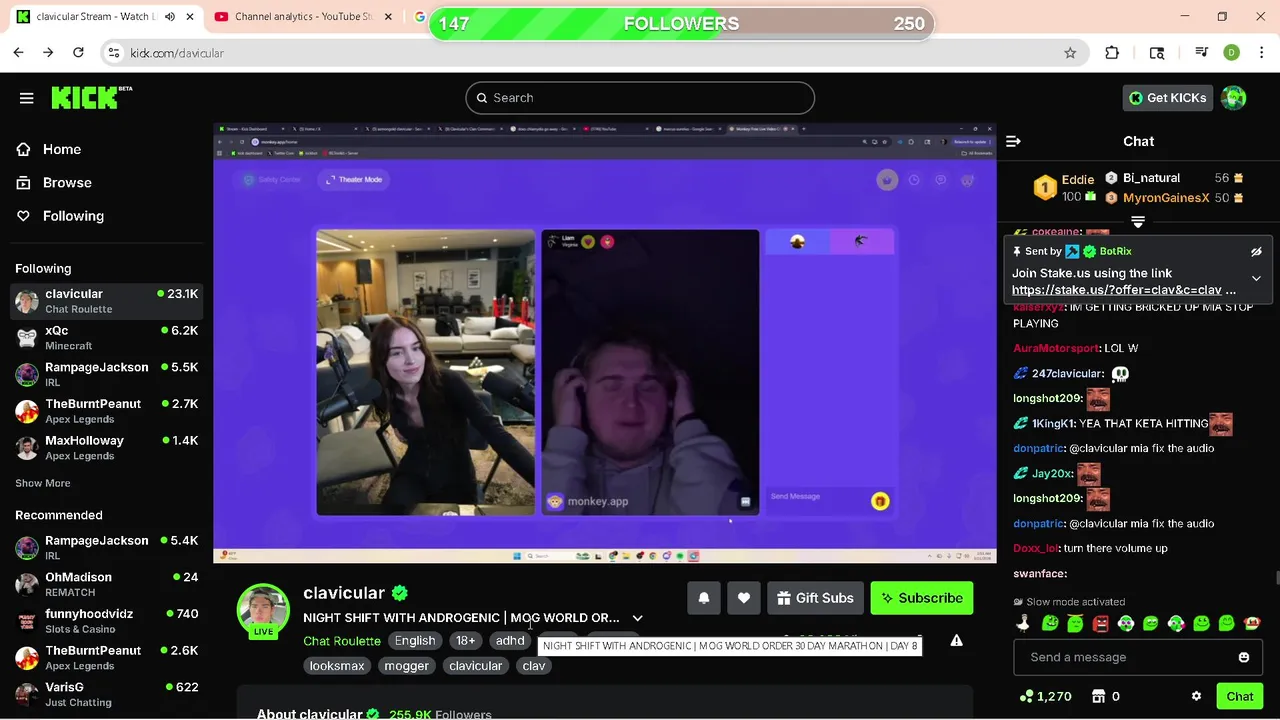The width and height of the screenshot is (1280, 720).
Task: Open the site information icon
Action: (114, 53)
